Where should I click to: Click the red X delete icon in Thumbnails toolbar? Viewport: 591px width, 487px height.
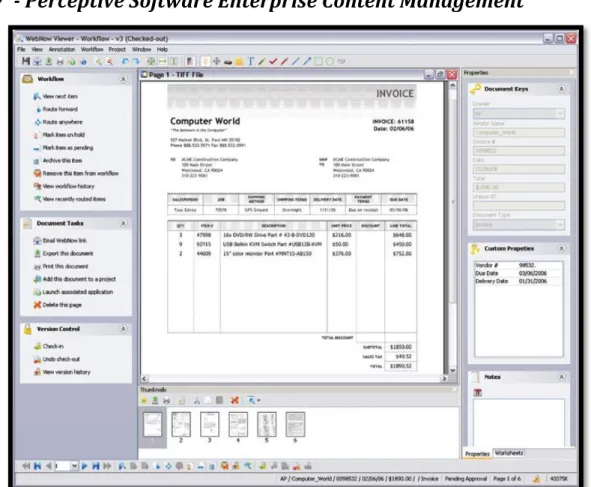pos(235,400)
